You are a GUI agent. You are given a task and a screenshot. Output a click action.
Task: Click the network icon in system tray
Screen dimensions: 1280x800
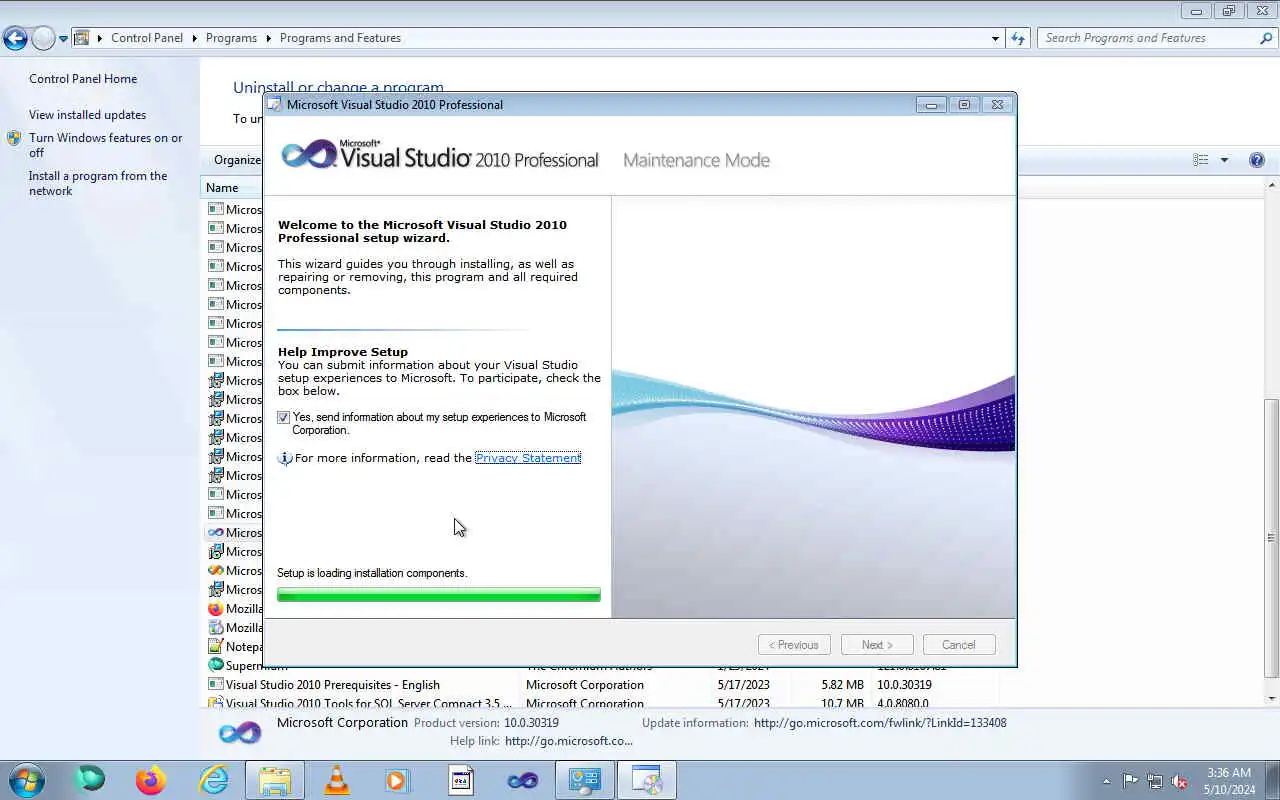point(1155,781)
